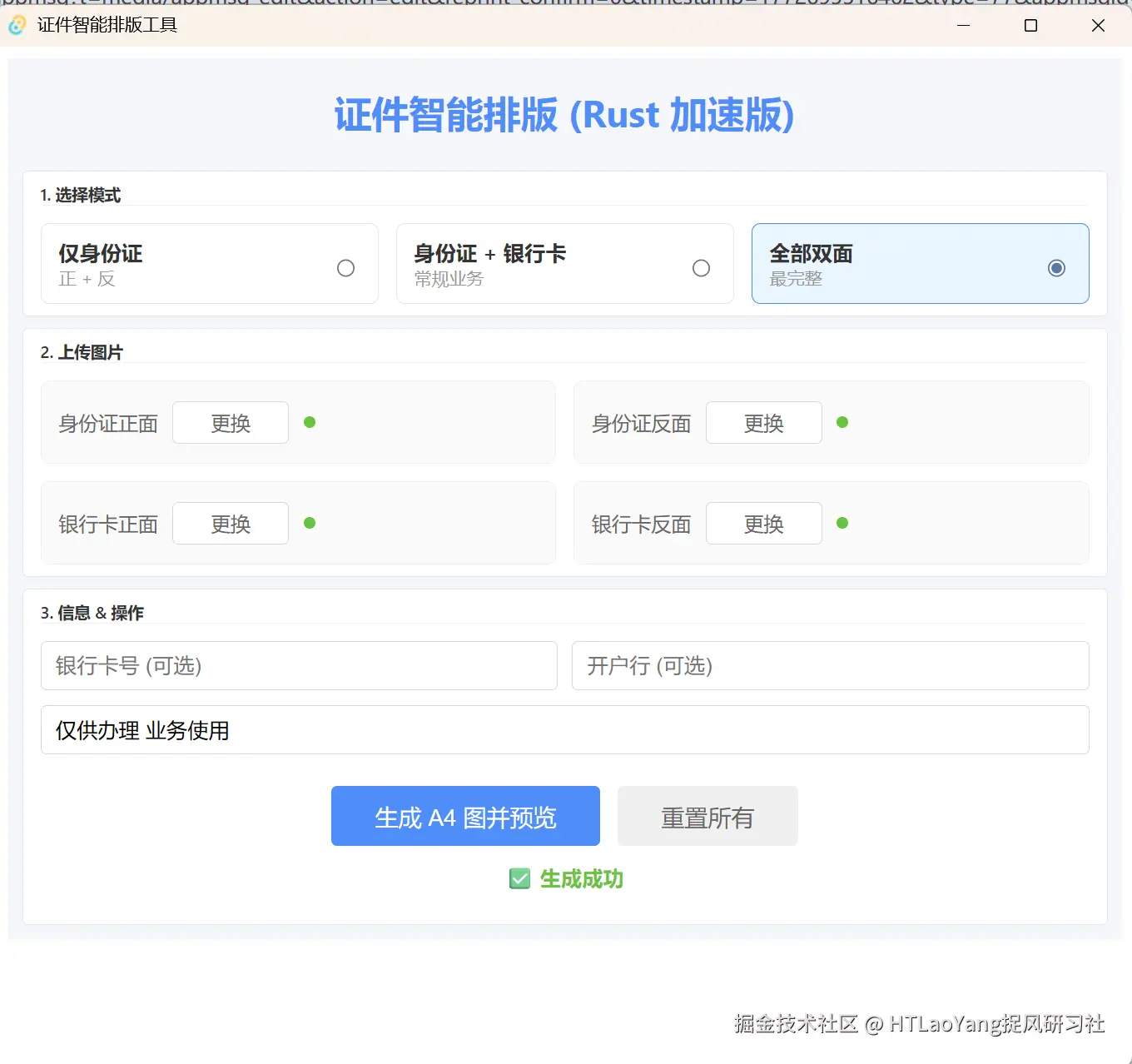Click 更换 for 银行卡反面

(x=763, y=524)
